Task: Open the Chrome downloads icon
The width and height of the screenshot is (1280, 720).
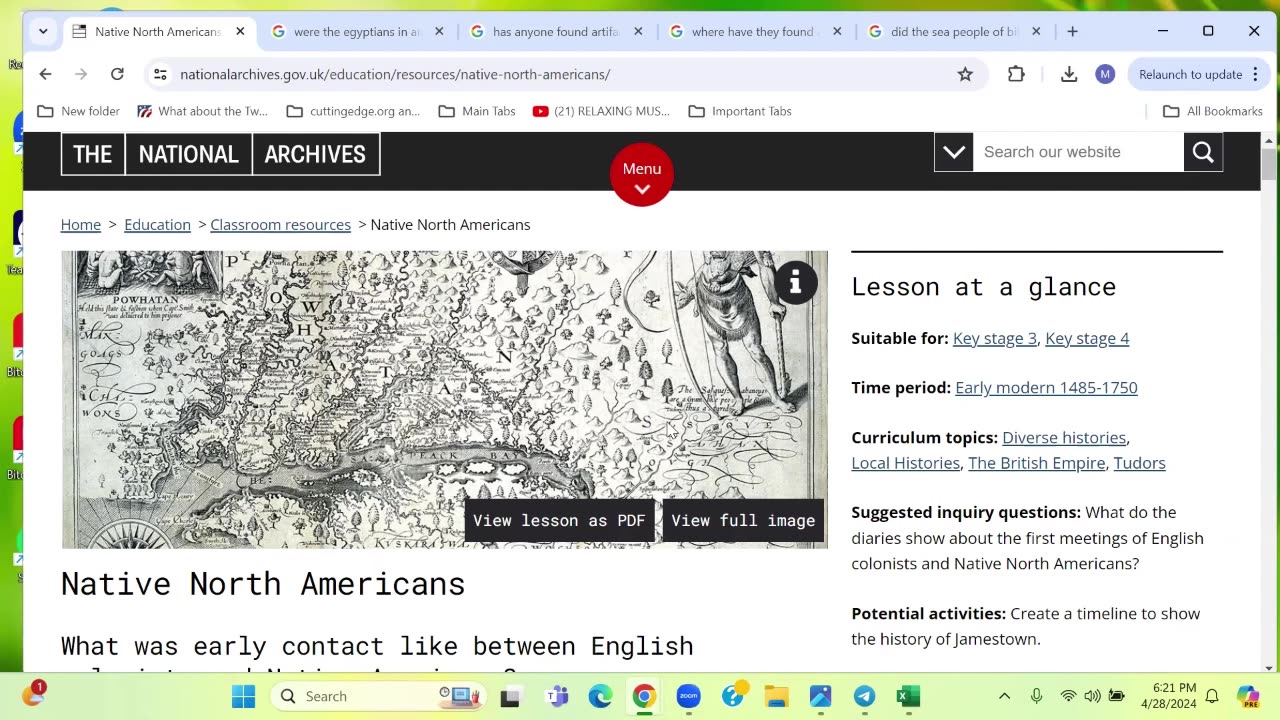Action: click(x=1069, y=74)
